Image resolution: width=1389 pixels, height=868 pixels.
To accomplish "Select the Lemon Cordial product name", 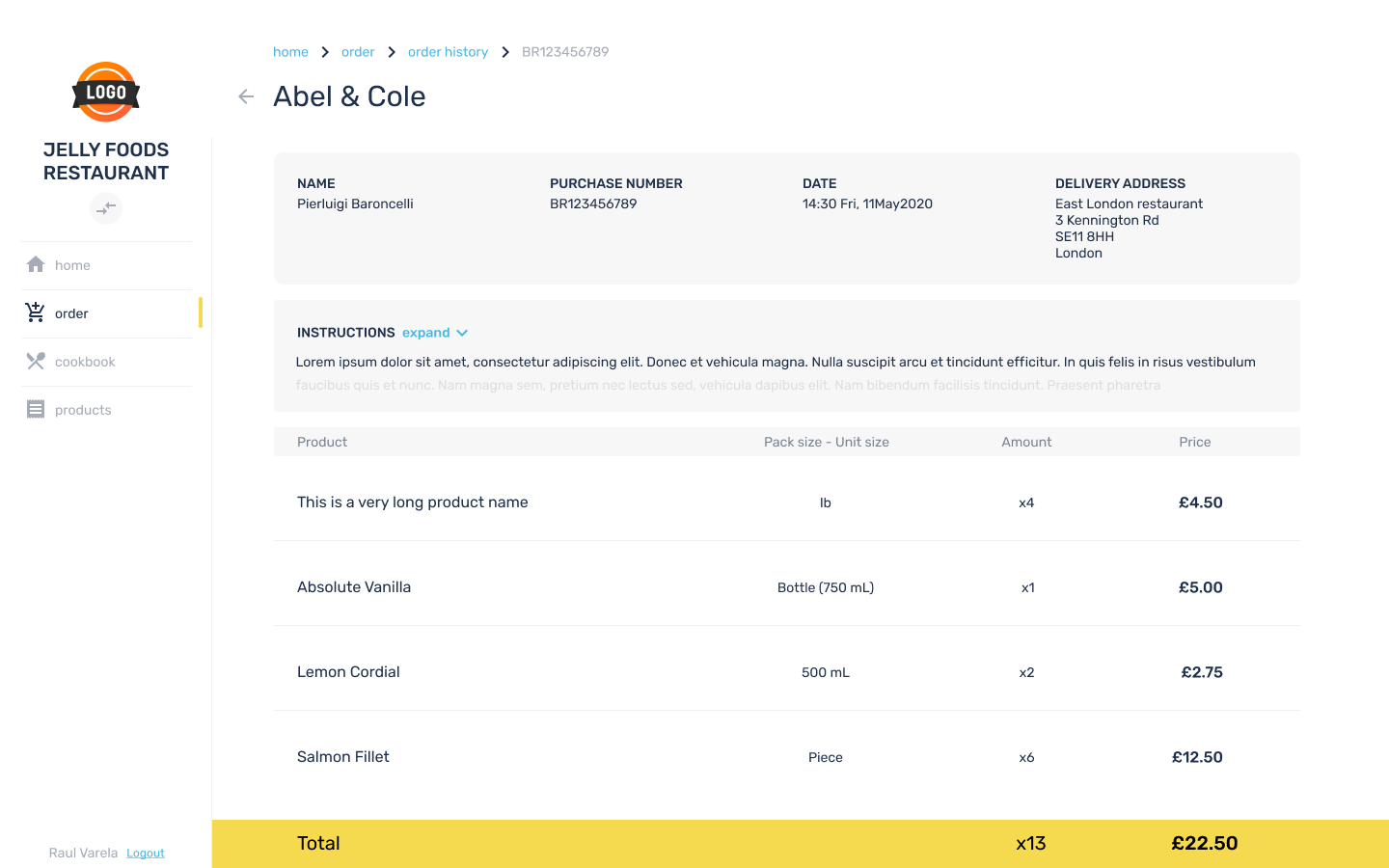I will point(348,672).
